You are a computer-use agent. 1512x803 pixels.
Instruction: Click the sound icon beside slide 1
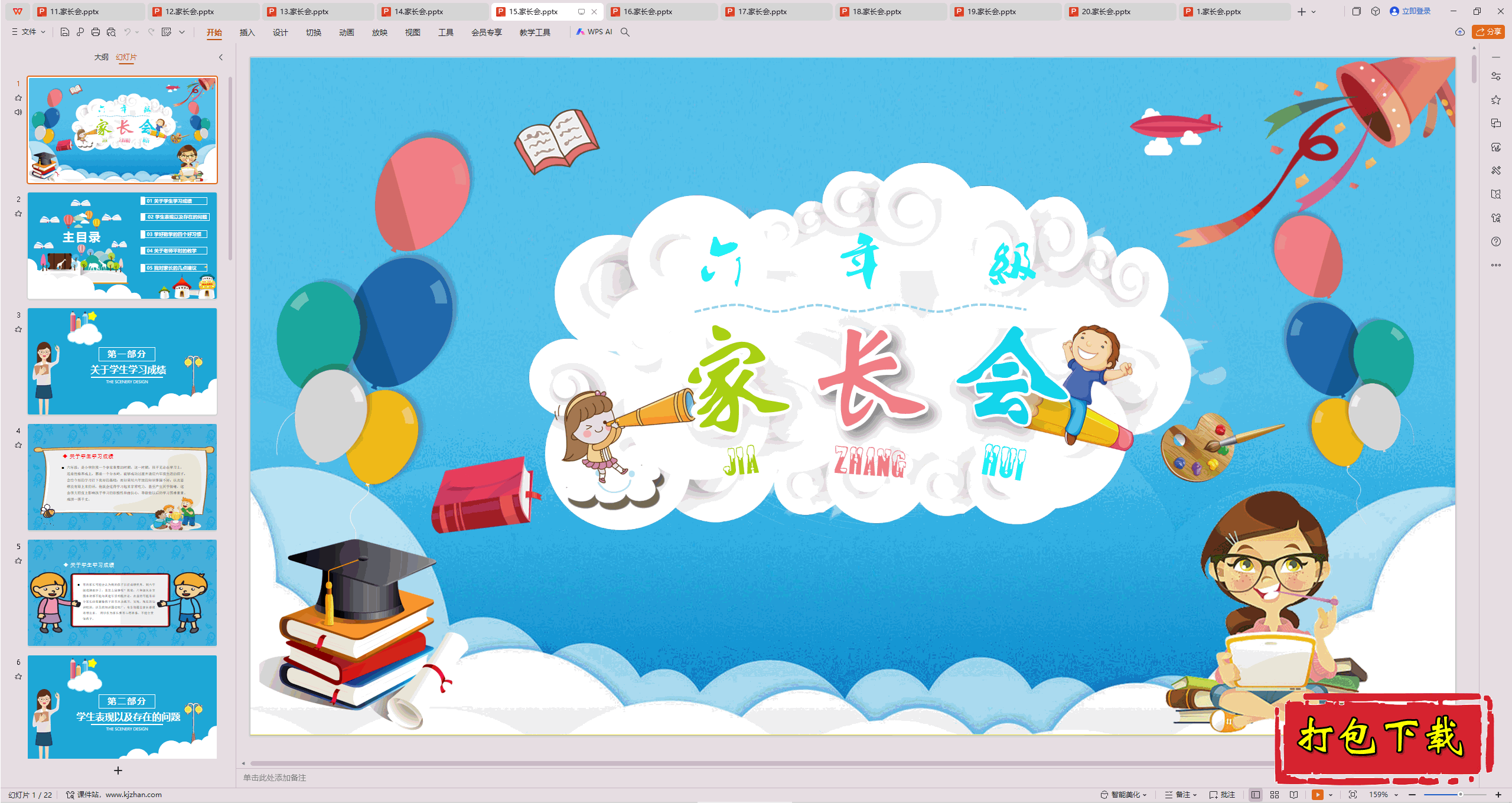click(18, 112)
